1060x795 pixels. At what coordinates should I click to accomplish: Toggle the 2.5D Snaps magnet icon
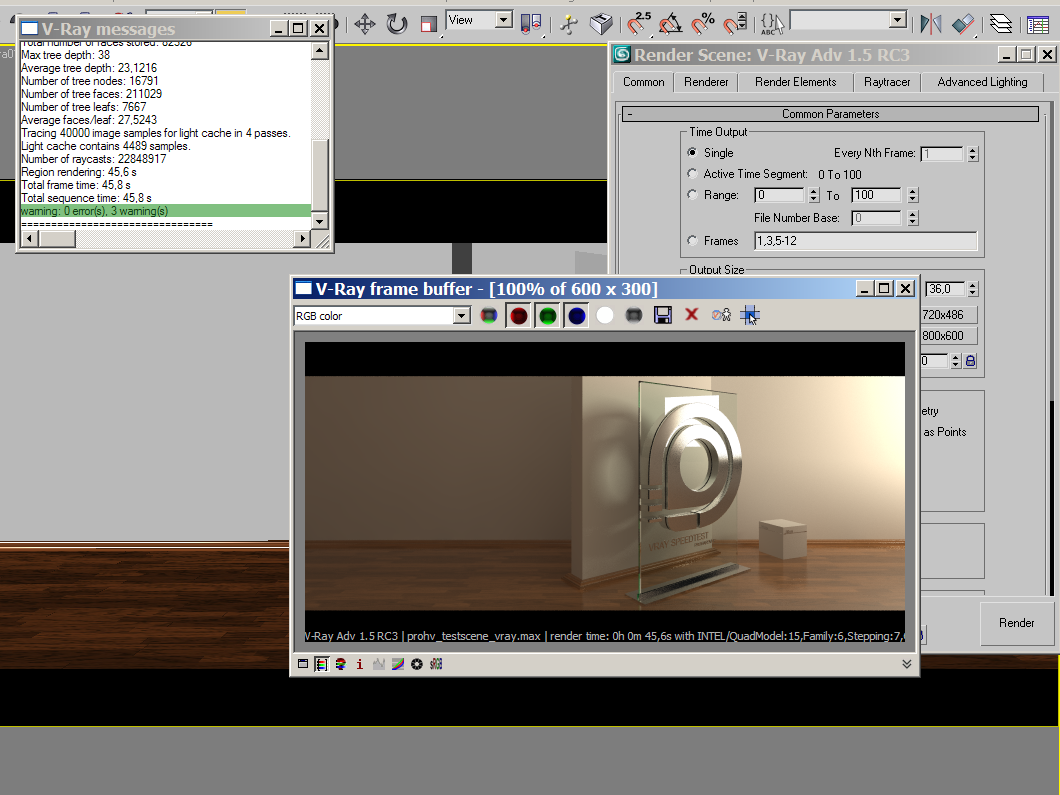[x=638, y=23]
